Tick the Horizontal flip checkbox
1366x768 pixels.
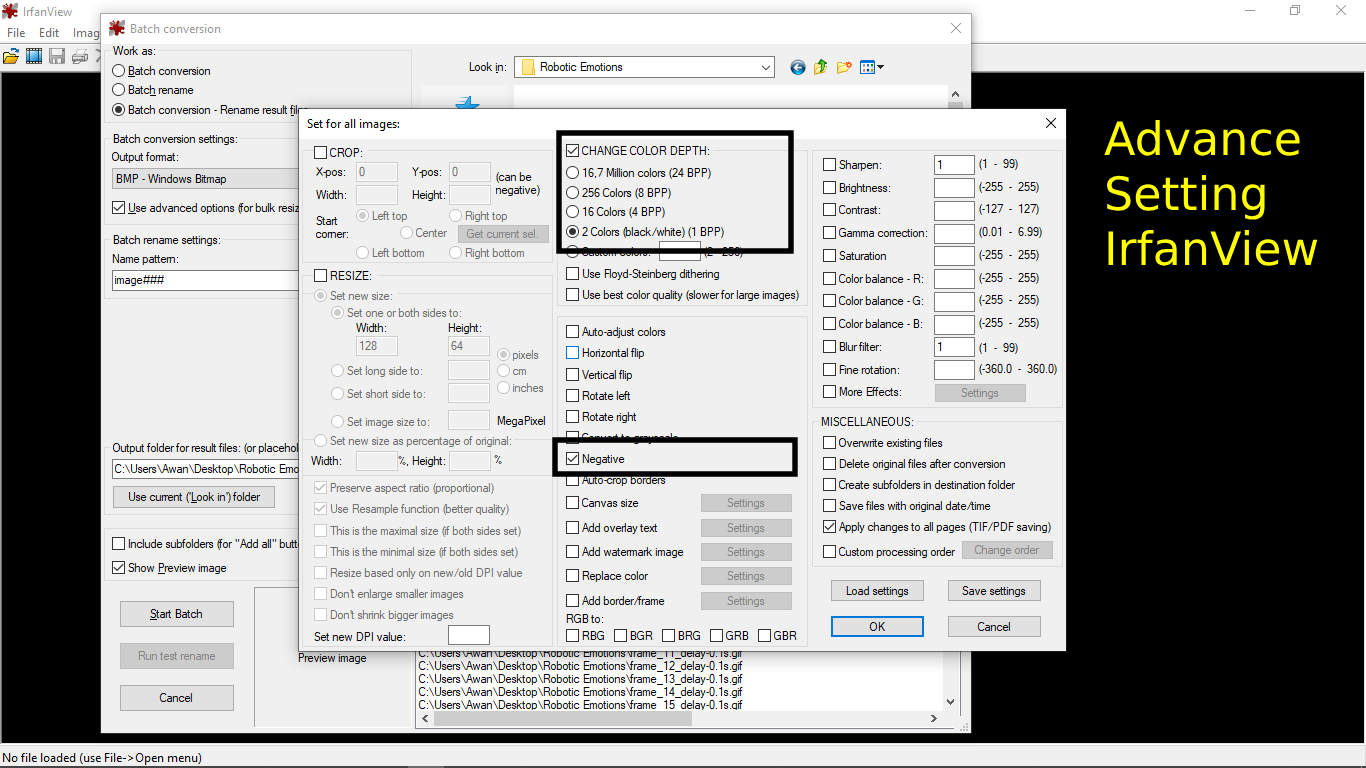click(572, 353)
